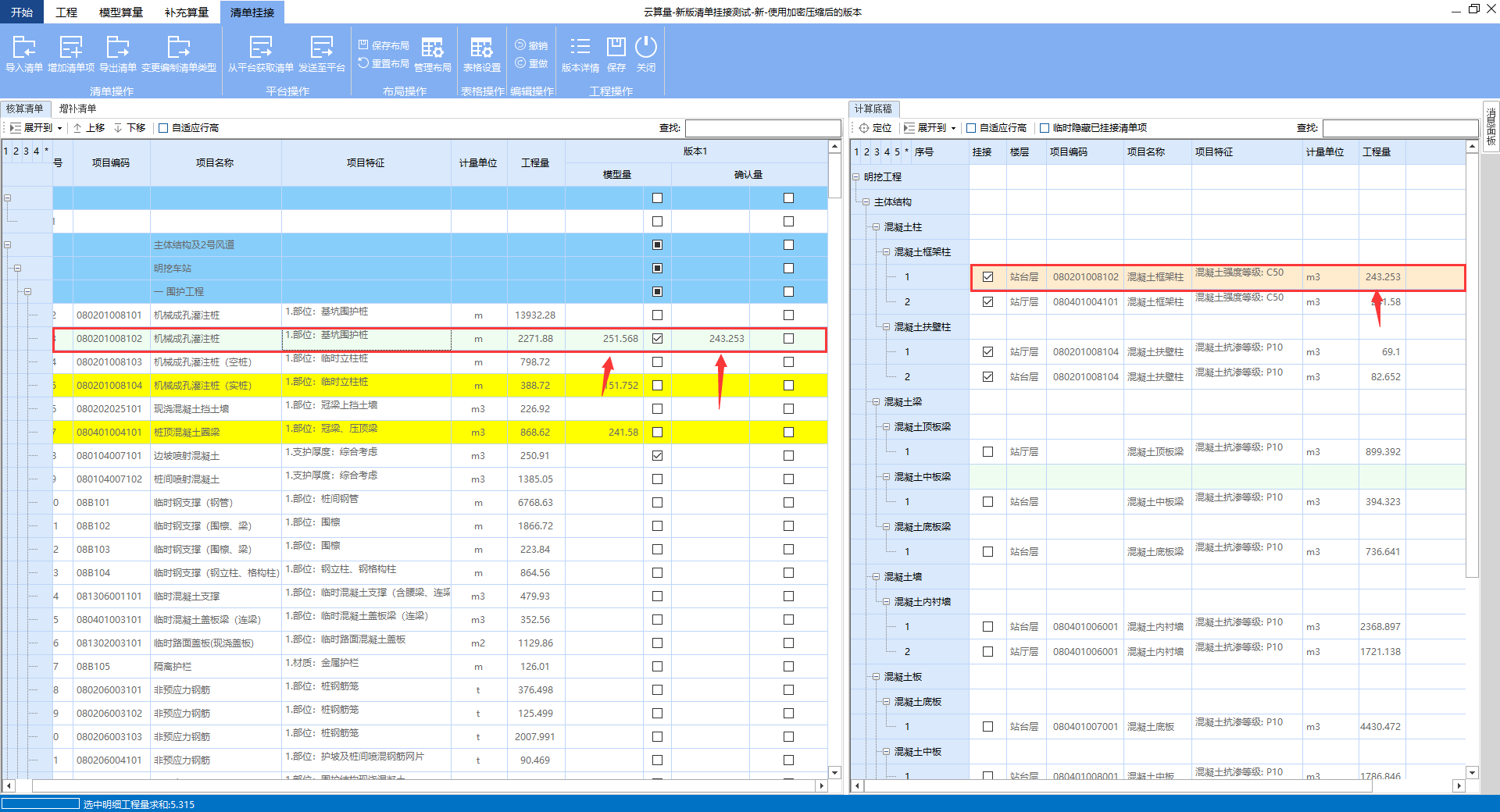Viewport: 1500px width, 812px height.
Task: Check 挂接 checkbox for 混凝土顶板梁 row
Action: 987,451
